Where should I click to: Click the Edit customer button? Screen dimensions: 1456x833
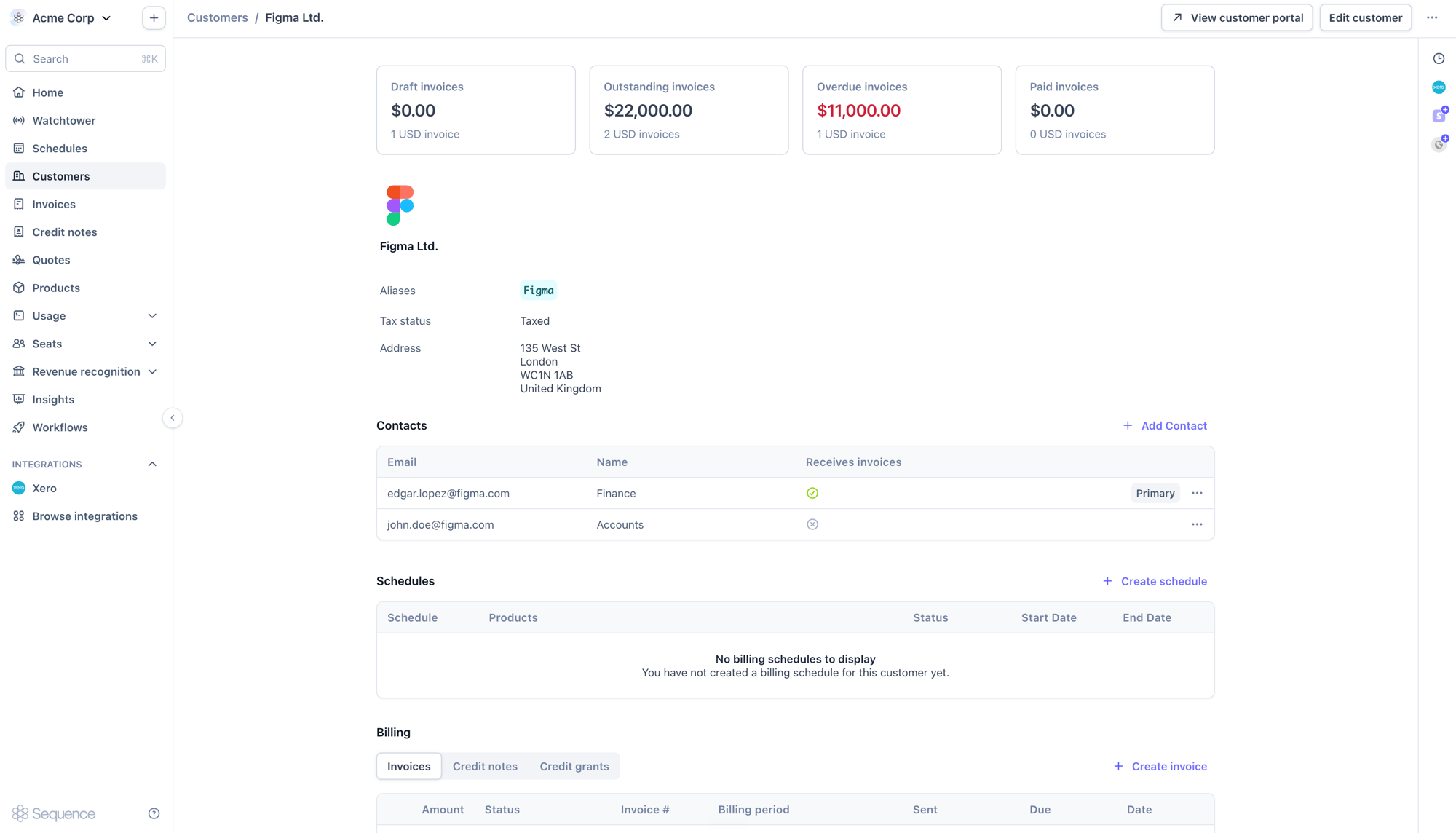click(1366, 17)
